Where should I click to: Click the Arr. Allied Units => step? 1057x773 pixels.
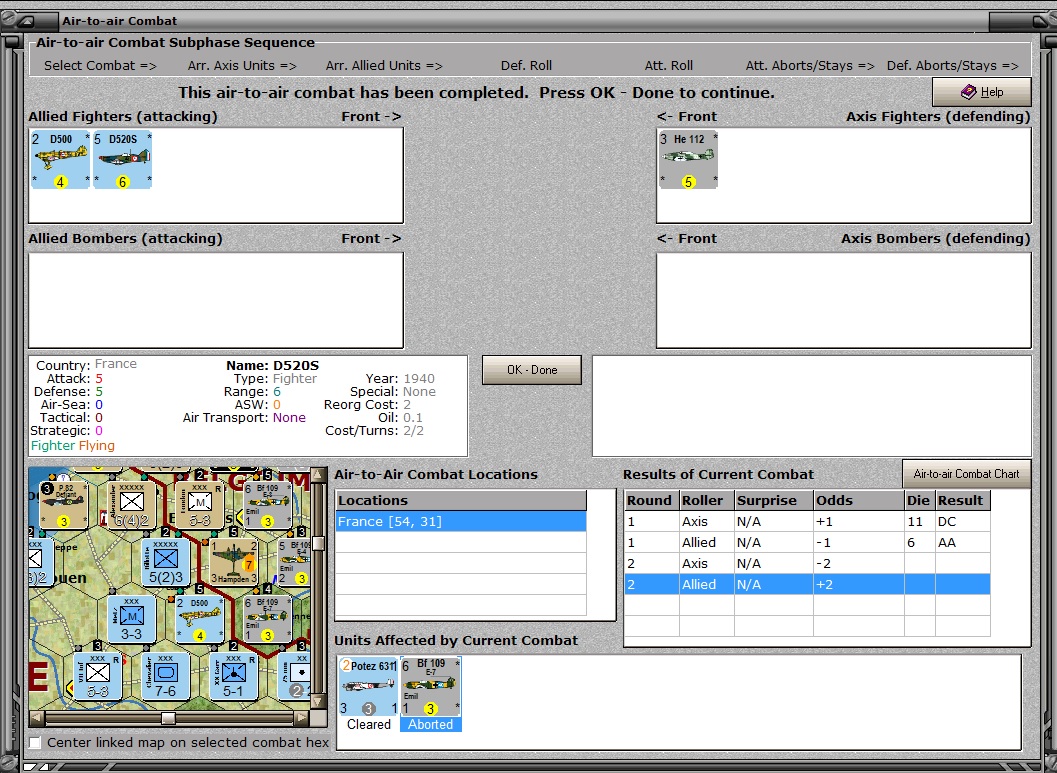coord(384,65)
